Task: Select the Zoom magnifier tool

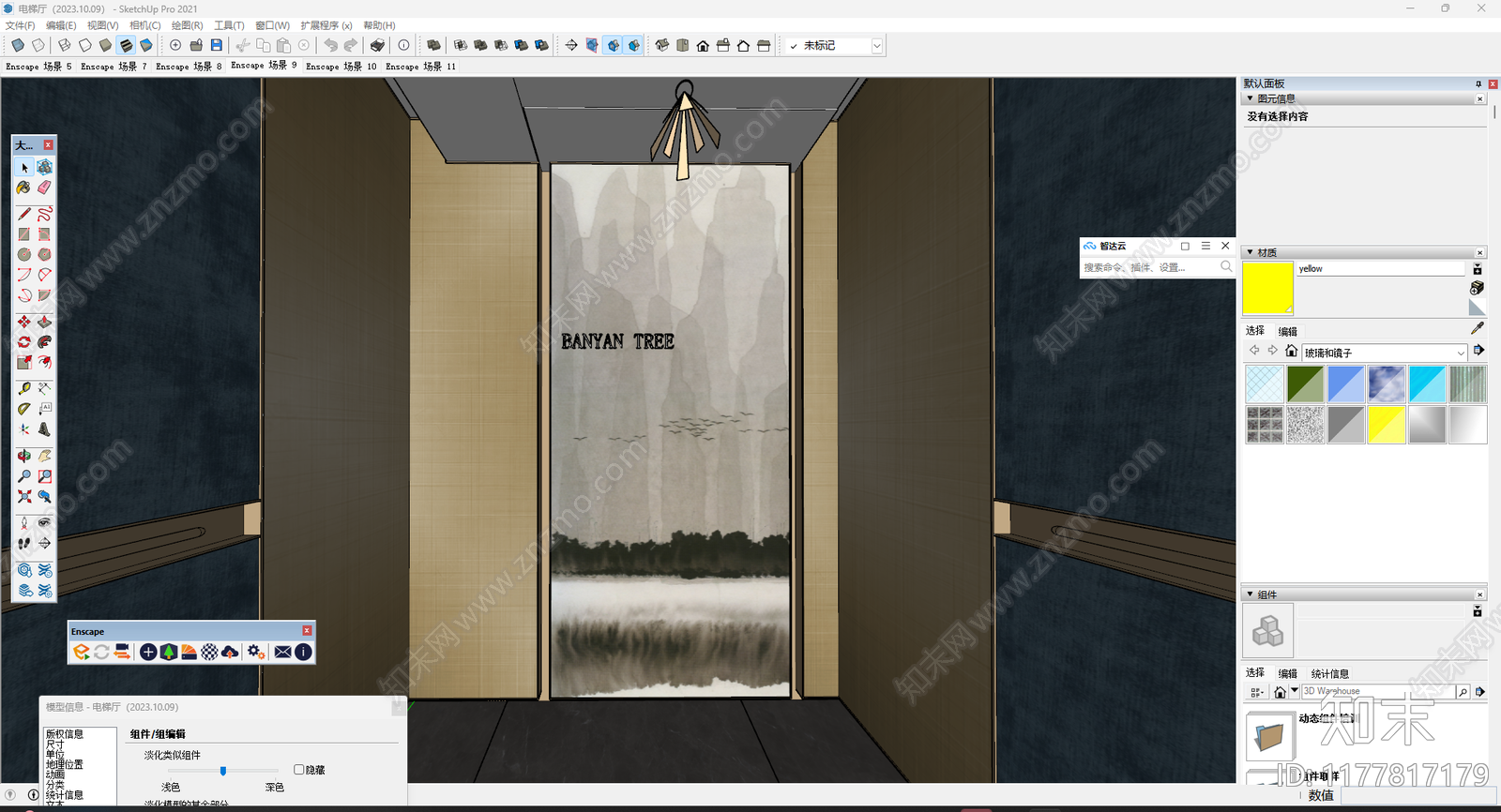Action: point(24,476)
